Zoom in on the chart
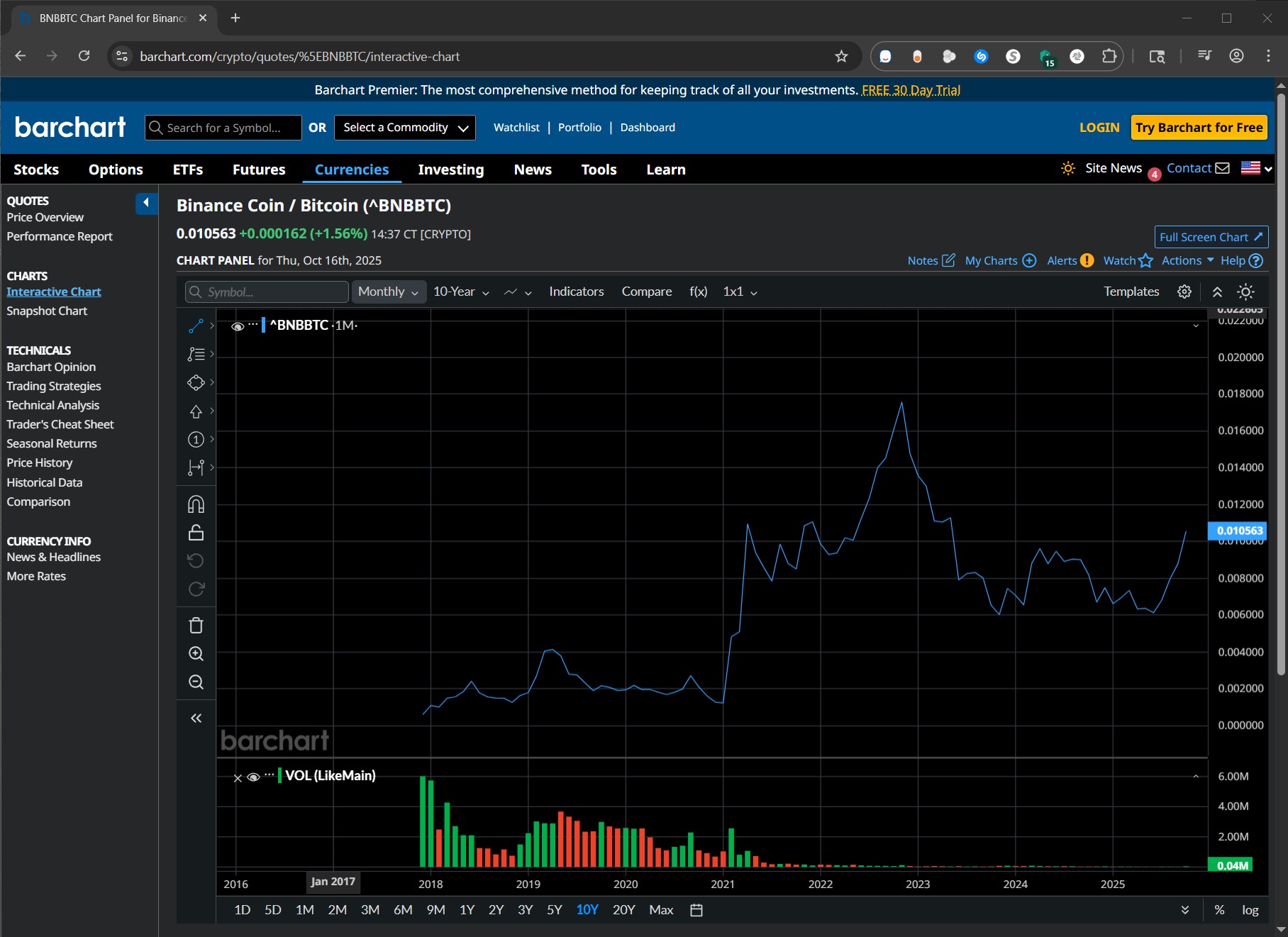This screenshot has height=937, width=1288. (x=196, y=654)
